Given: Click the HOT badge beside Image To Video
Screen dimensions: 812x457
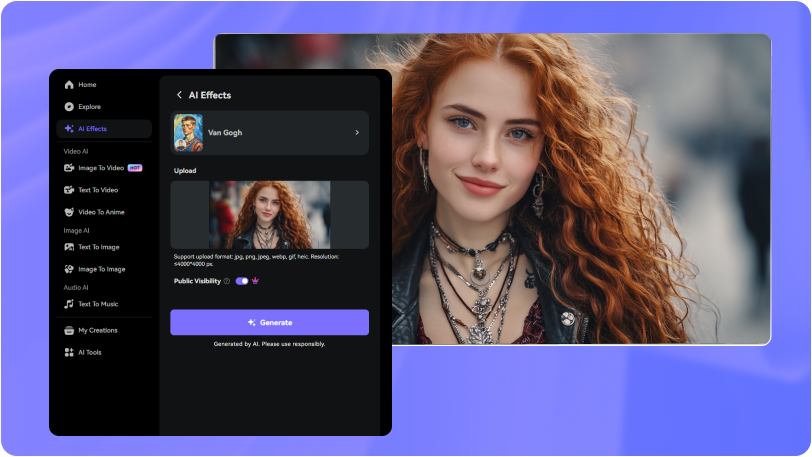Looking at the screenshot, I should pyautogui.click(x=135, y=168).
